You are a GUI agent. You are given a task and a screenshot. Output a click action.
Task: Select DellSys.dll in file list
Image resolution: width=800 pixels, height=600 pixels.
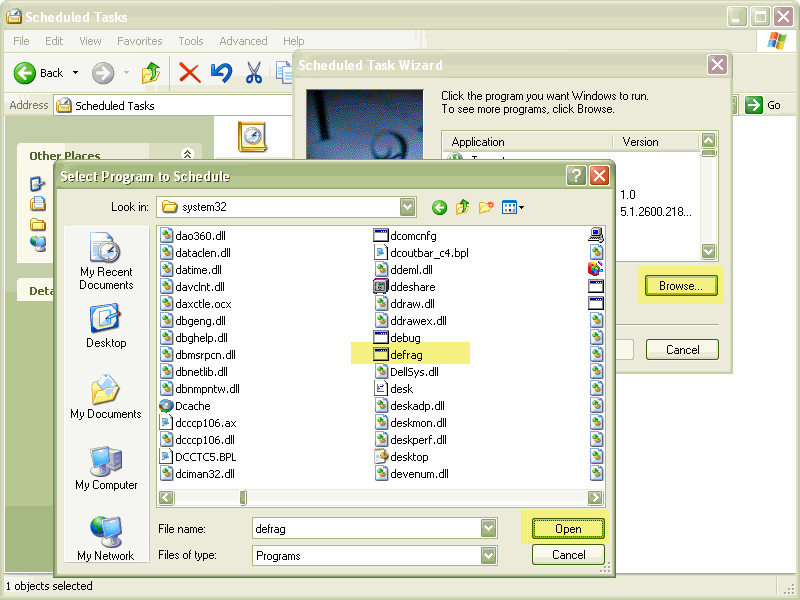pos(407,372)
